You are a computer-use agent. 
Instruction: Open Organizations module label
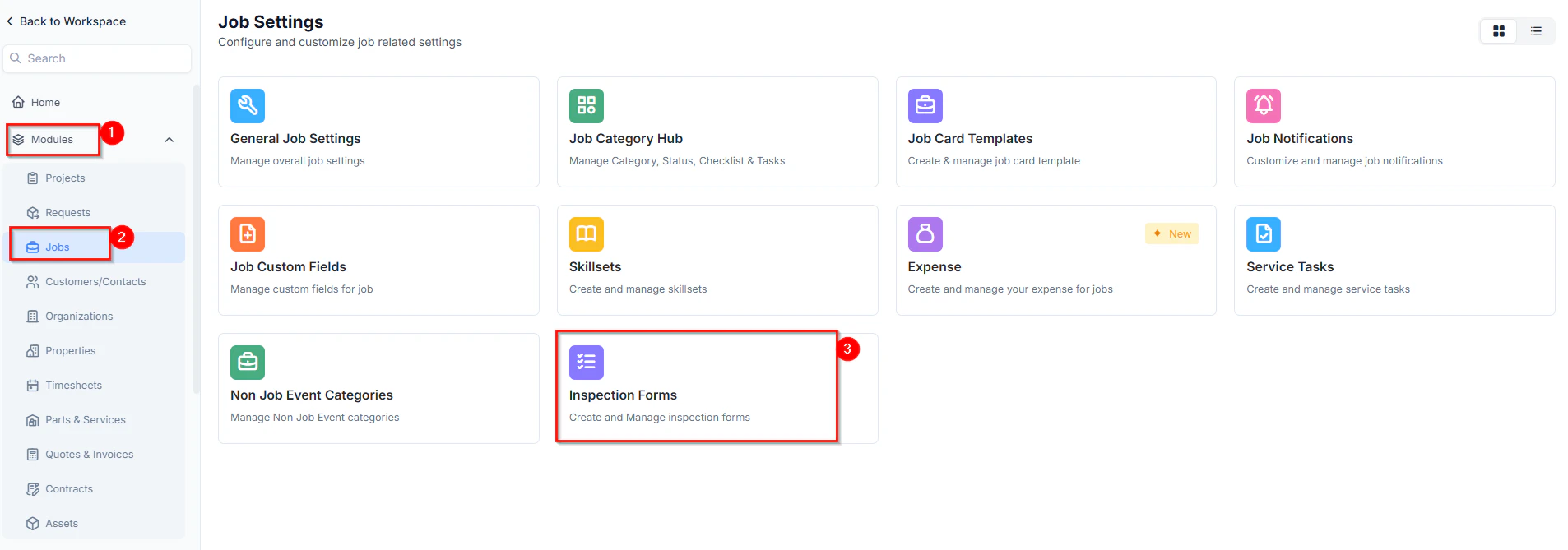coord(79,317)
